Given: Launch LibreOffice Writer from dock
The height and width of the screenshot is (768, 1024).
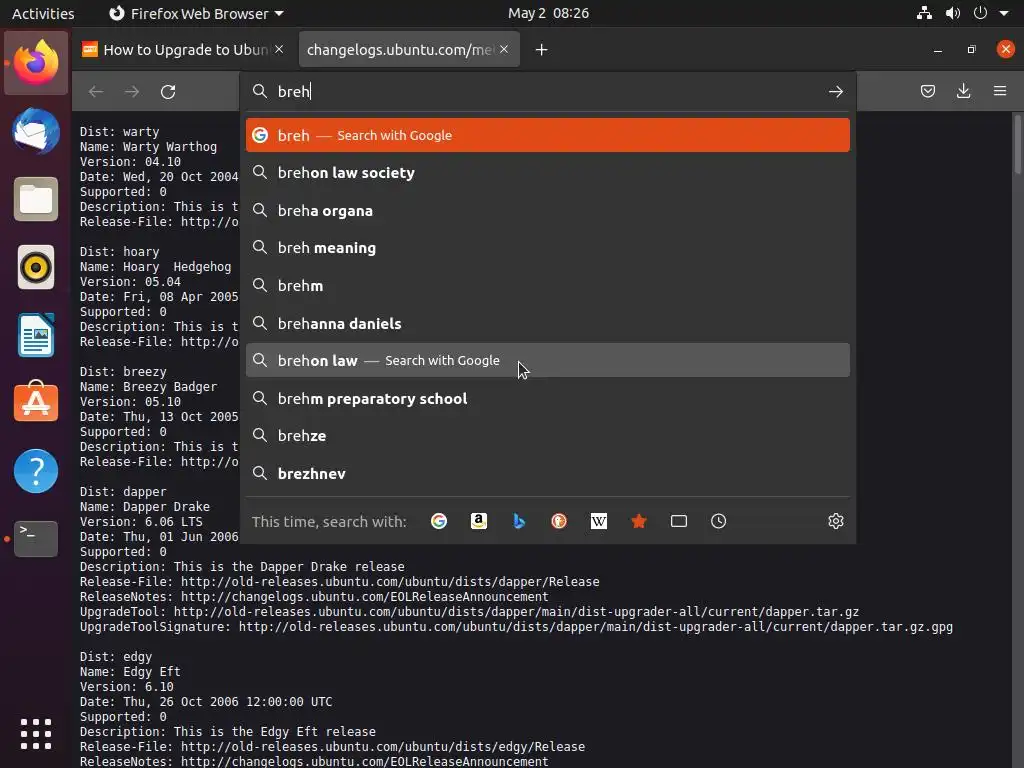Looking at the screenshot, I should 36,335.
